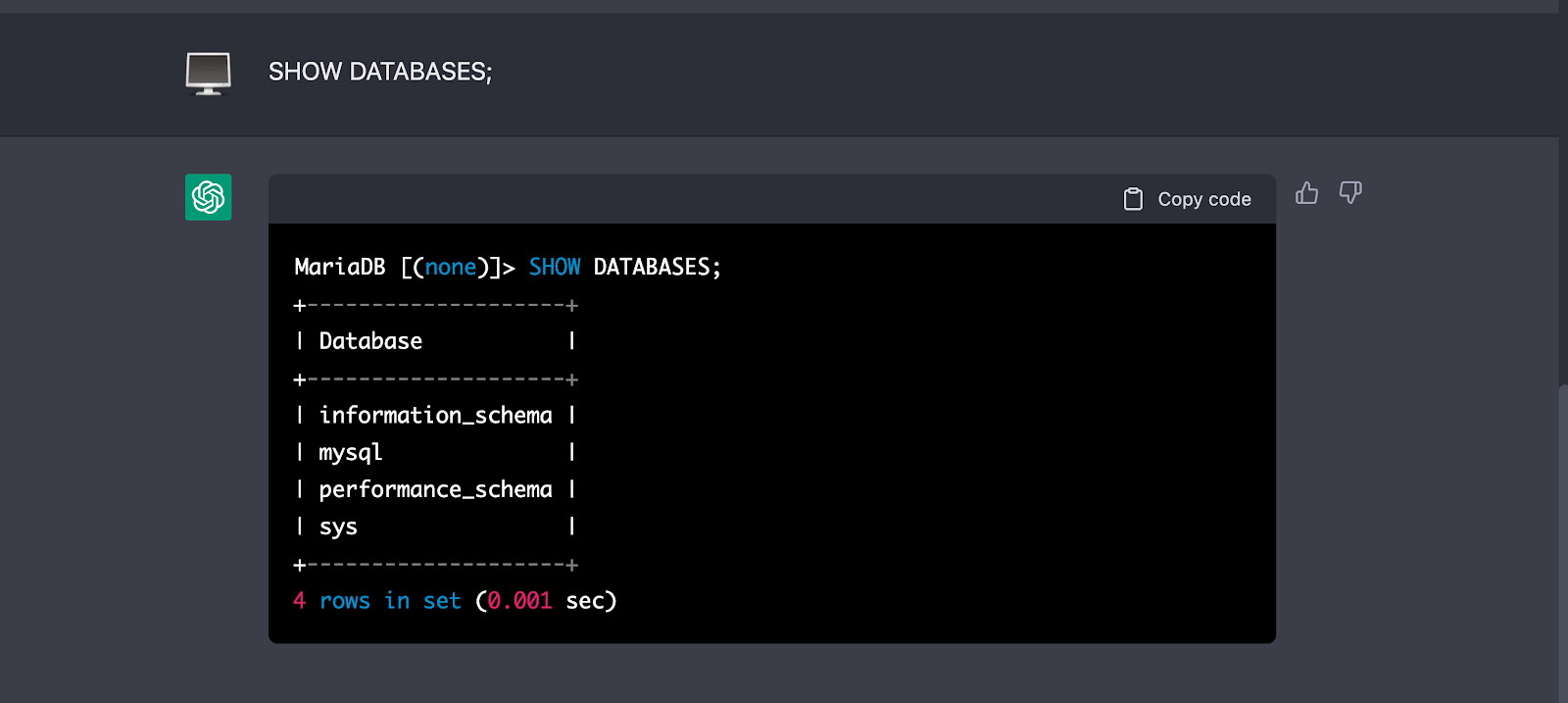Click the computer monitor user avatar
1568x703 pixels.
209,74
